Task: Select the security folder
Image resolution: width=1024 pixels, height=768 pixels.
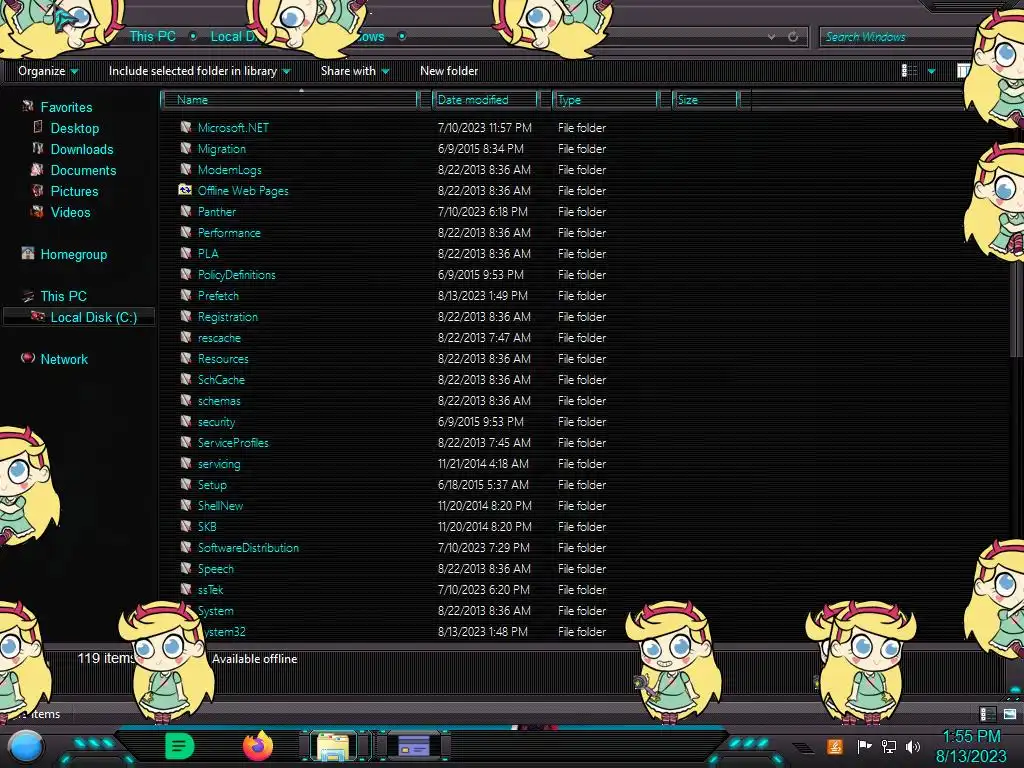Action: pos(216,422)
